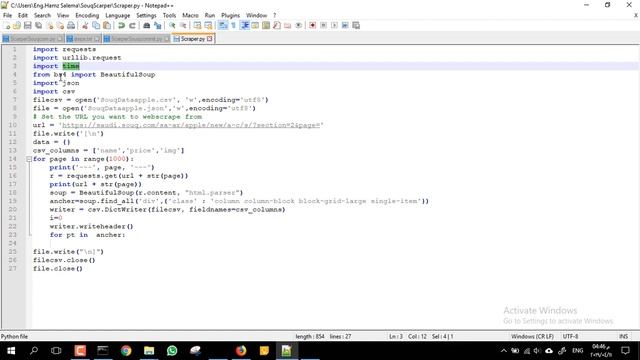Click the souq.com URL on line 10
The image size is (640, 360).
click(x=191, y=125)
